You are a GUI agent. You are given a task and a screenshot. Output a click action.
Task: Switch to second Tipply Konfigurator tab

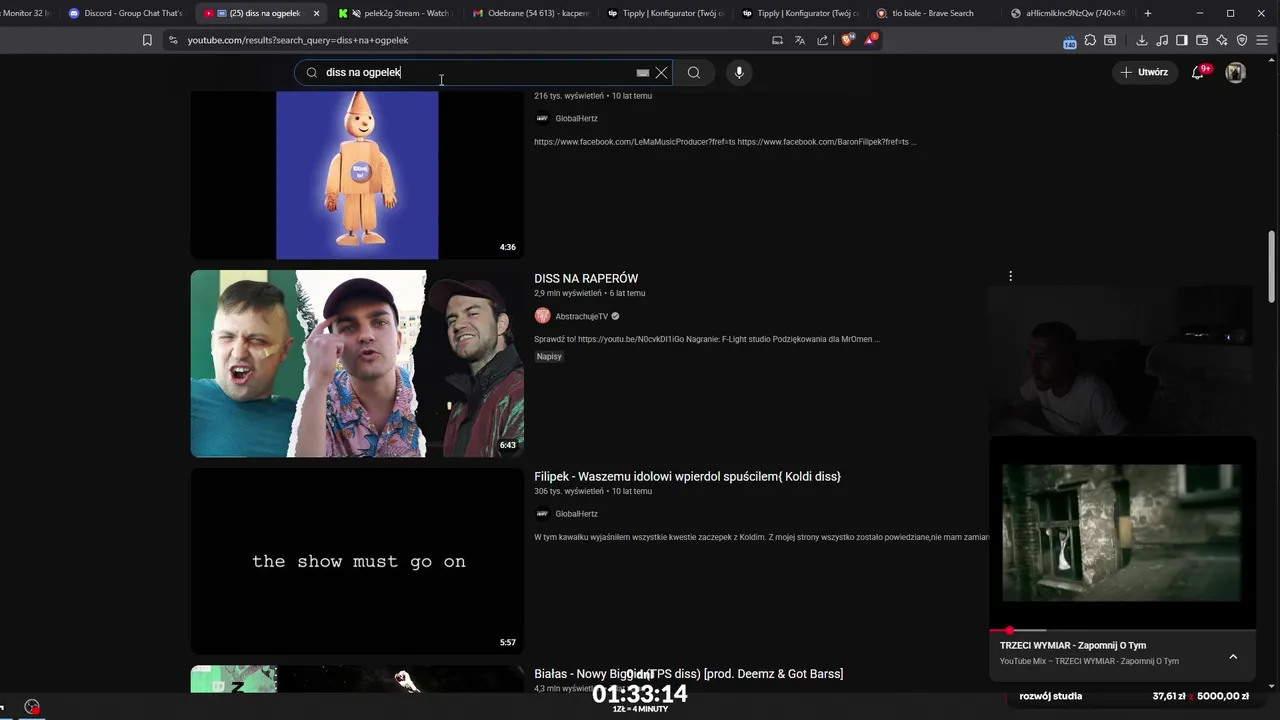tap(799, 13)
